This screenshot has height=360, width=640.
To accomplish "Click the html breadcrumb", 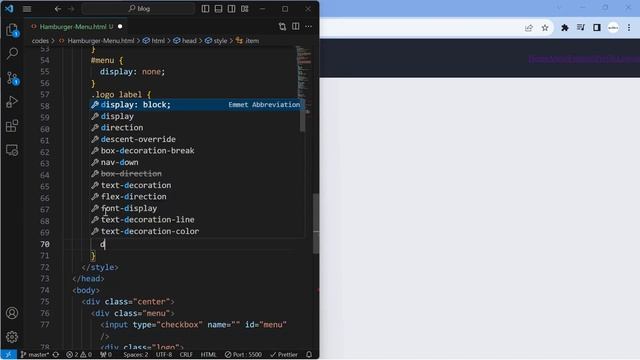I will pyautogui.click(x=154, y=41).
